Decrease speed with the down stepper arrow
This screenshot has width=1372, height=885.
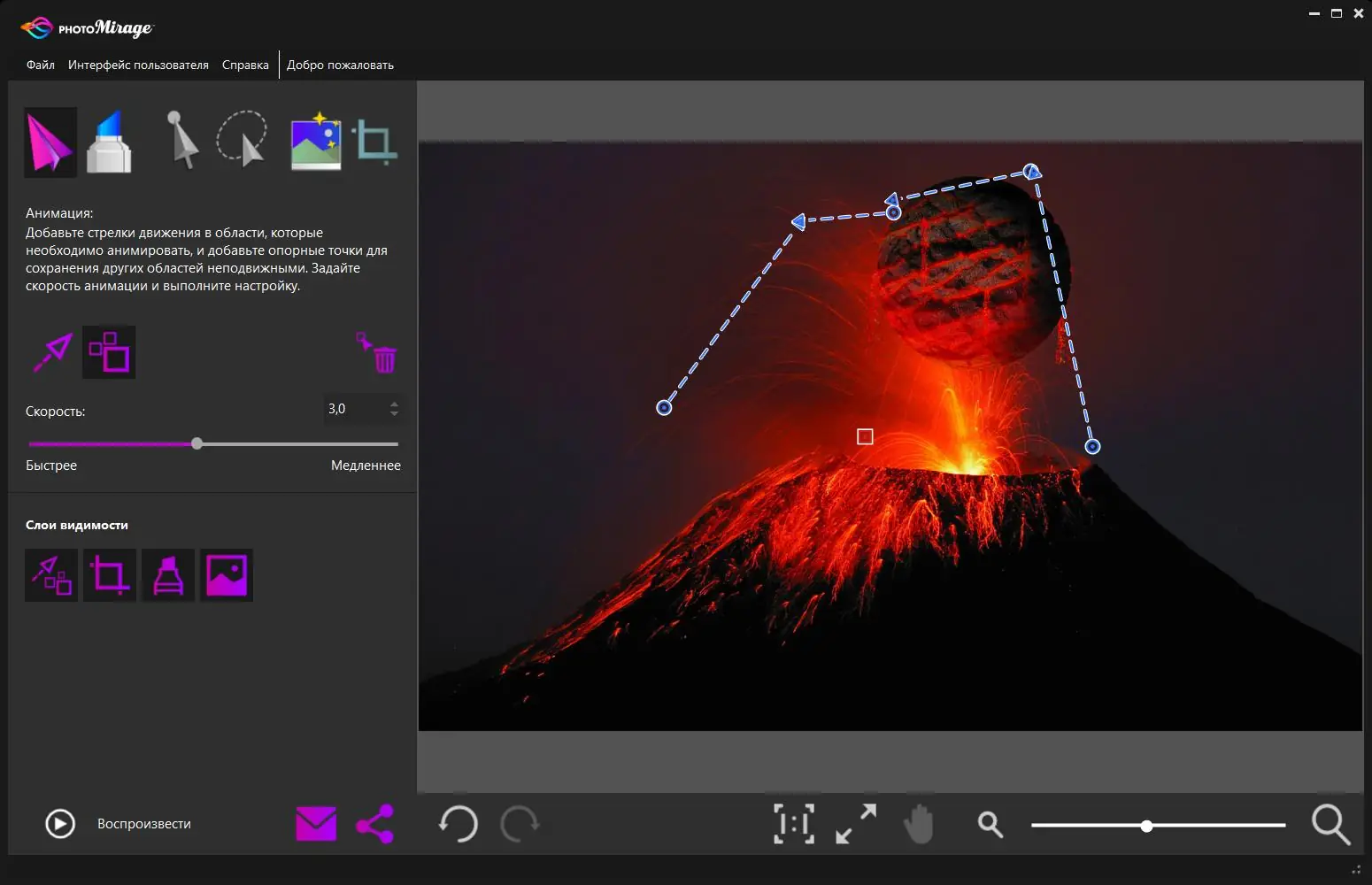pos(395,414)
